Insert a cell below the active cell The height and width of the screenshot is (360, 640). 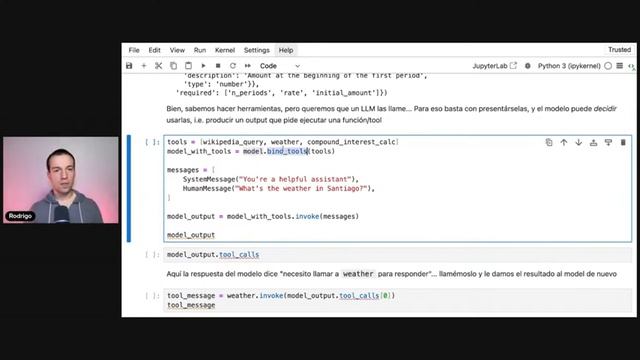click(608, 142)
